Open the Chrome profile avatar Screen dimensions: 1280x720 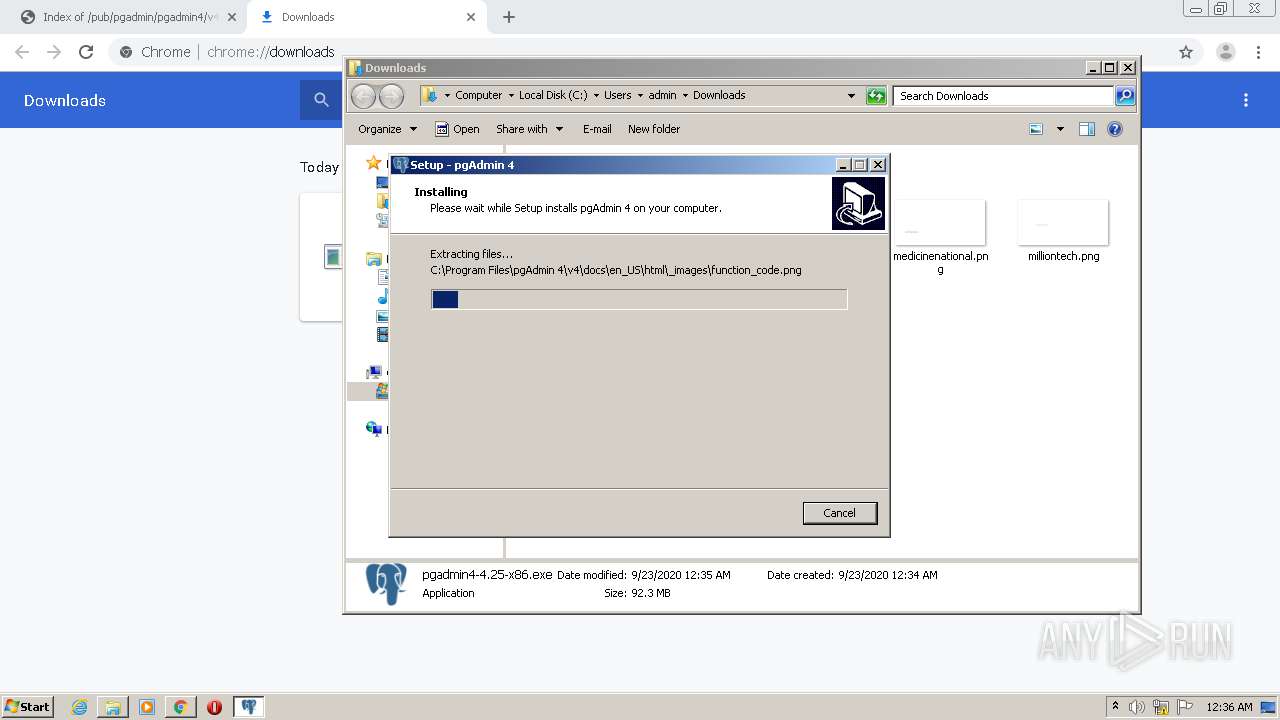1225,52
